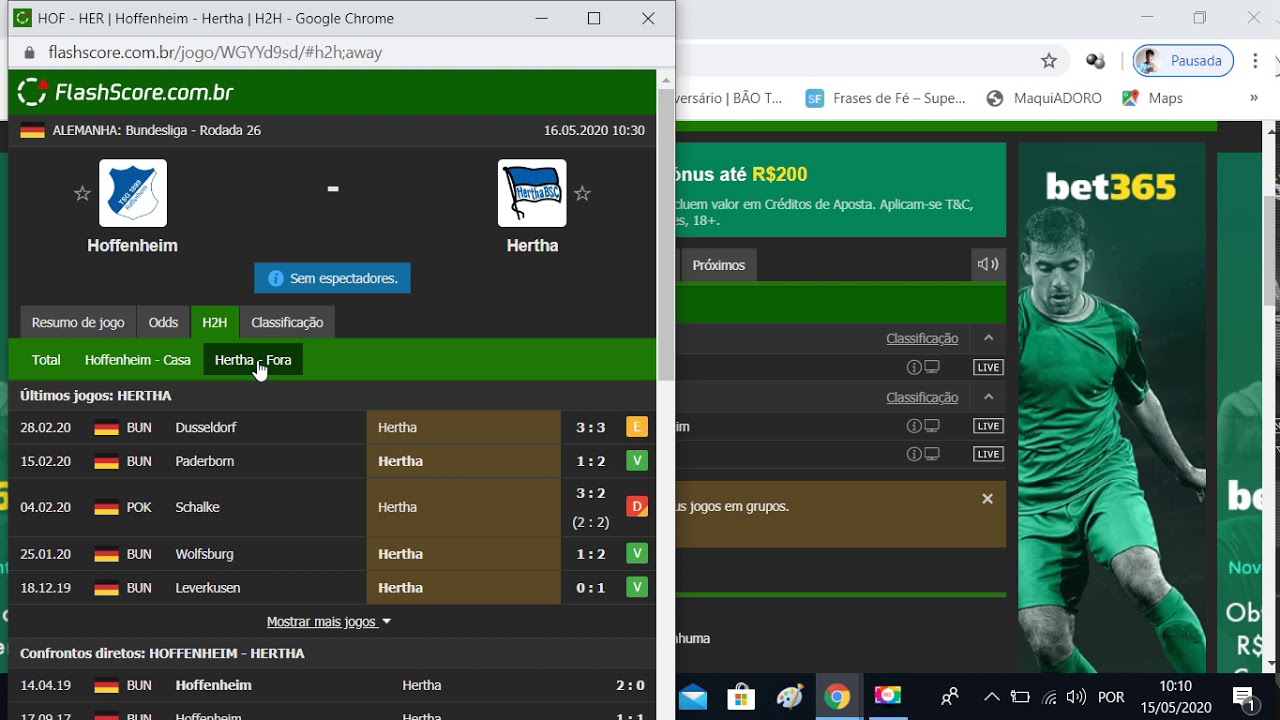This screenshot has height=720, width=1280.
Task: Select the Hertha - Fora sub-tab
Action: pyautogui.click(x=253, y=360)
